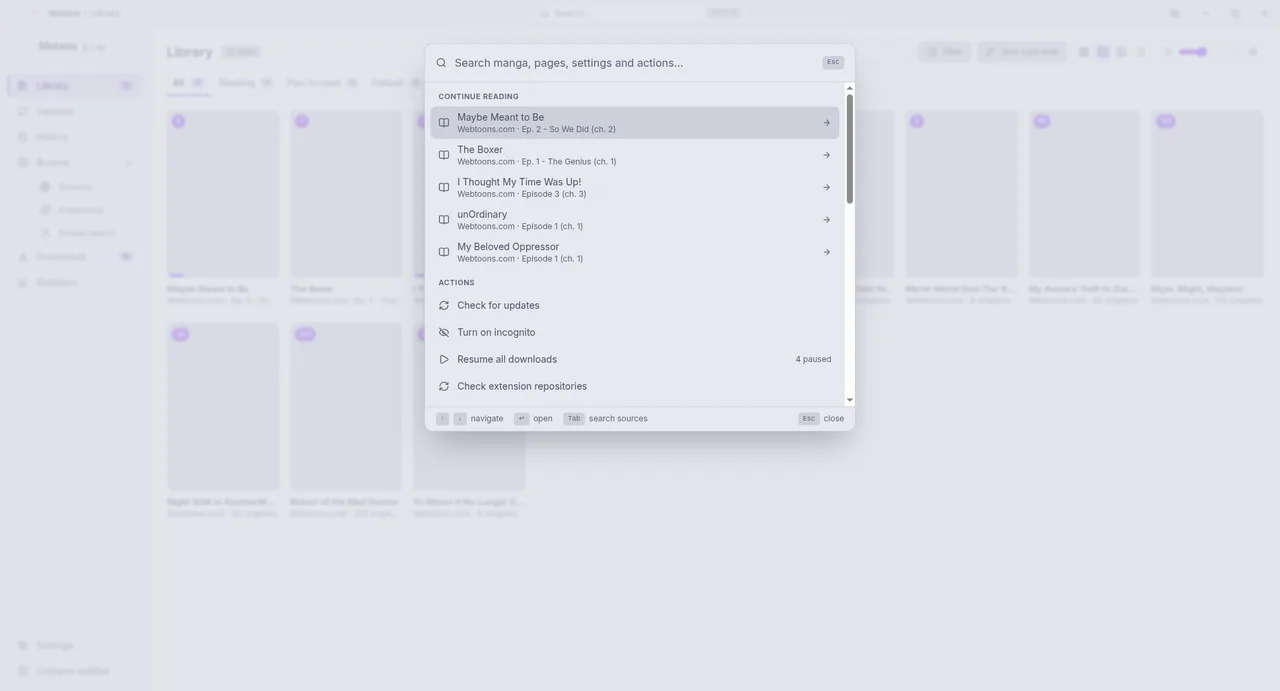This screenshot has width=1280, height=691.
Task: Click arrow on I Thought My Time Was Up! row
Action: point(826,187)
